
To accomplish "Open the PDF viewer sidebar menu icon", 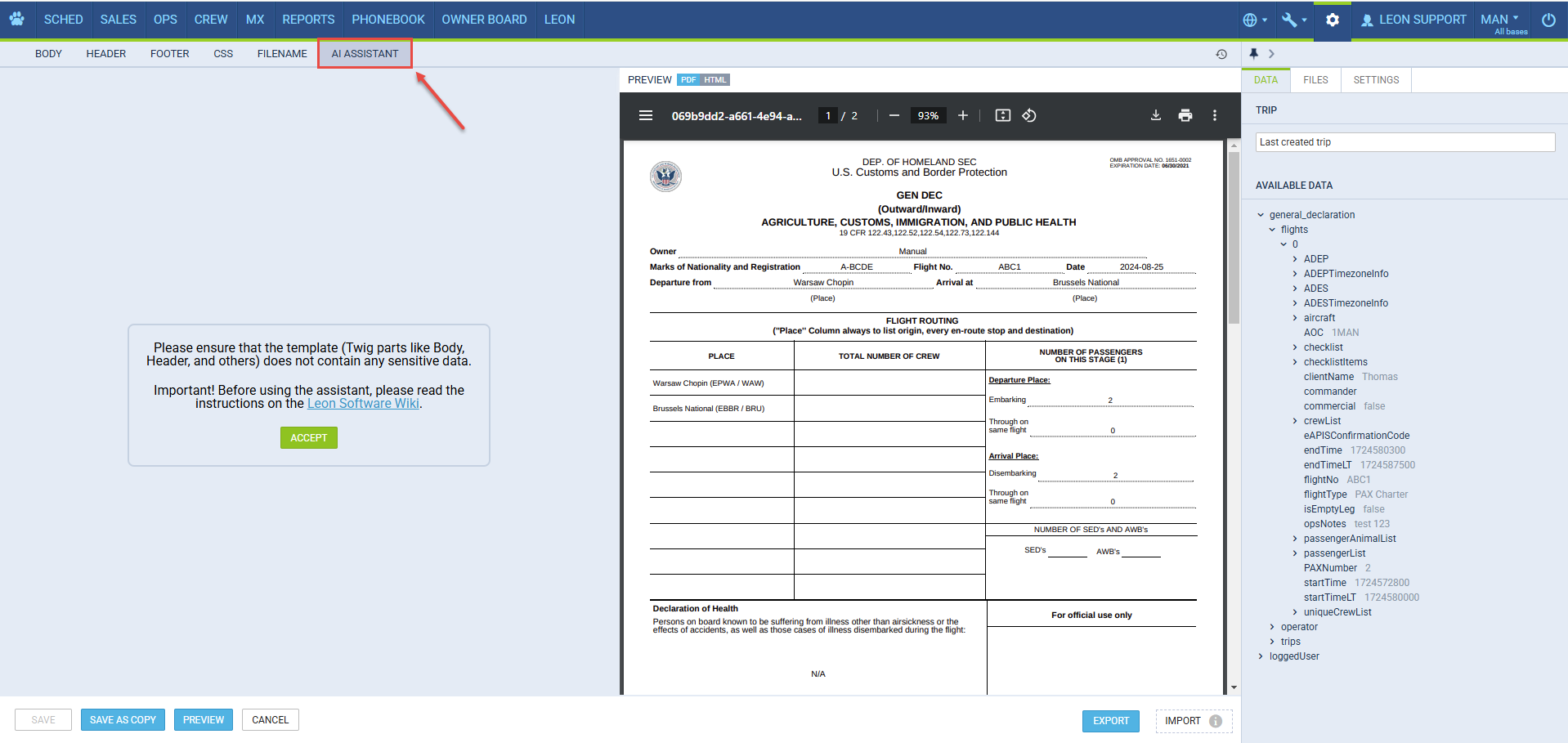I will click(x=646, y=115).
